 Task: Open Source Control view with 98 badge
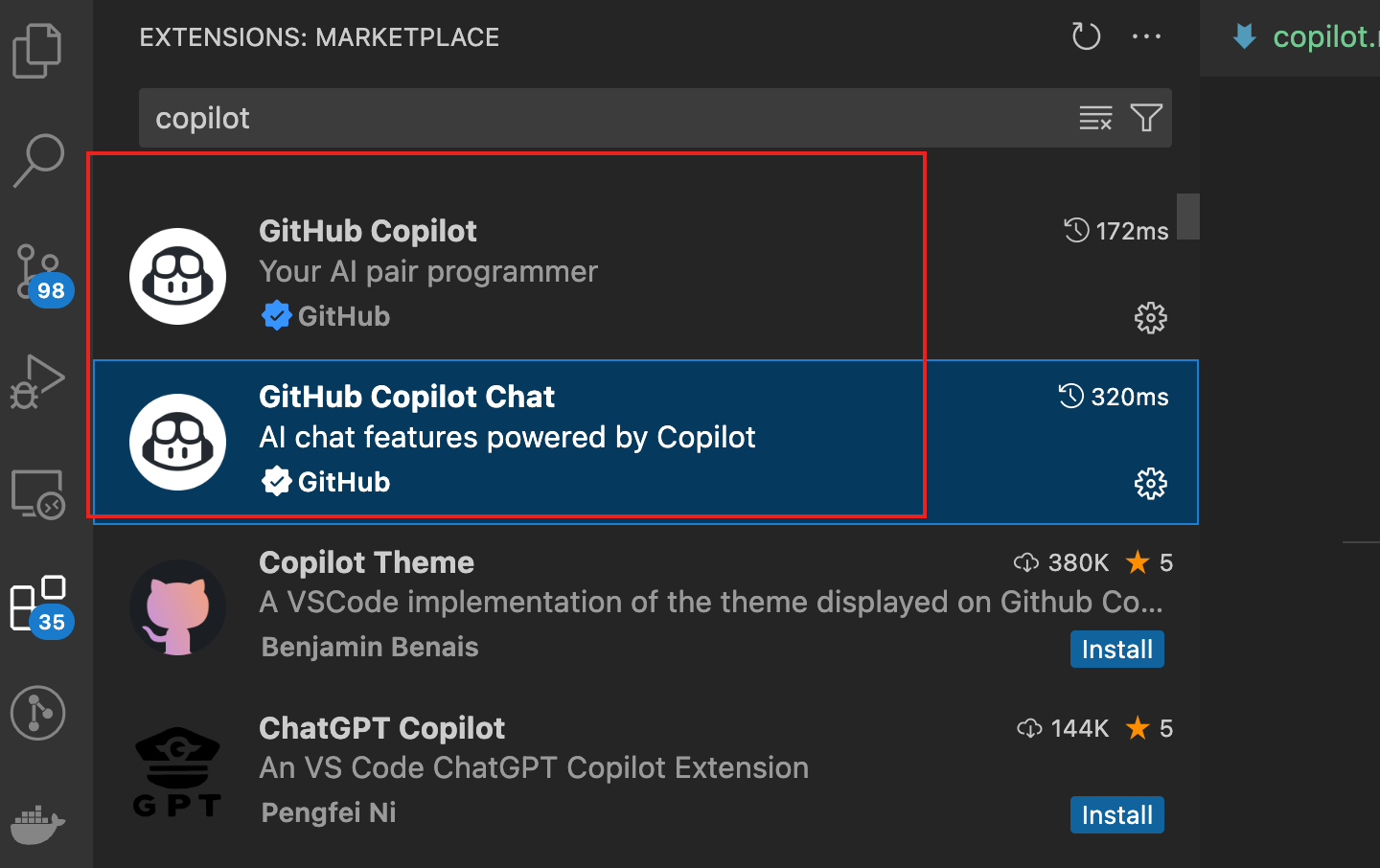(38, 273)
